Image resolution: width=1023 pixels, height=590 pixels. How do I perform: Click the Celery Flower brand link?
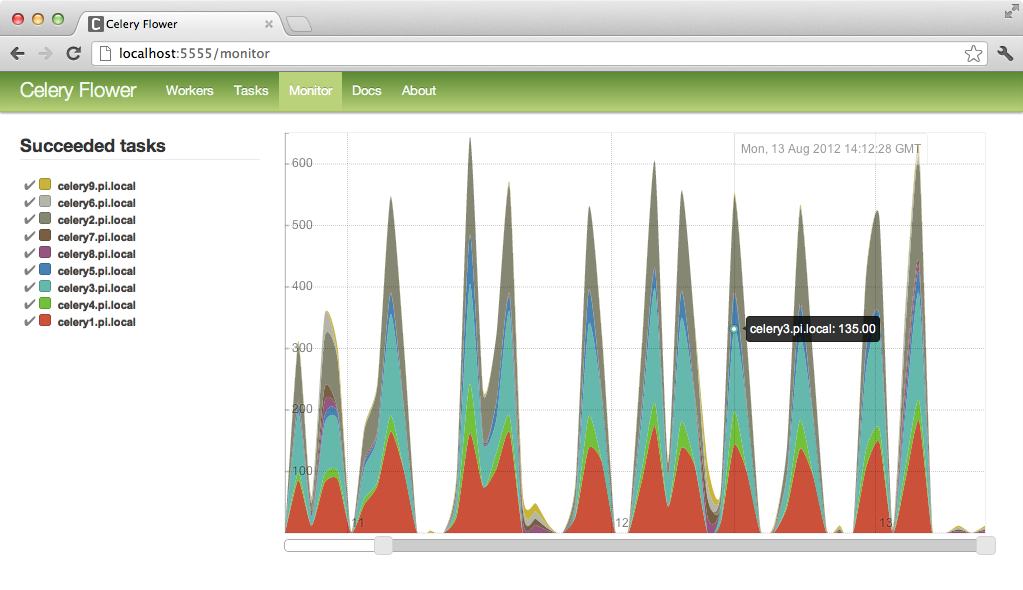click(77, 90)
